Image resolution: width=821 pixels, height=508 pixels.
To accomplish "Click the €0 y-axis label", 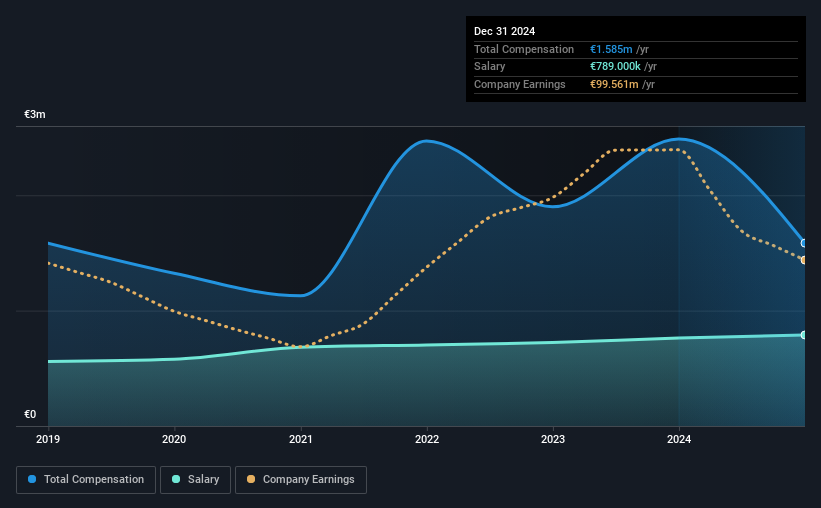I will coord(30,414).
